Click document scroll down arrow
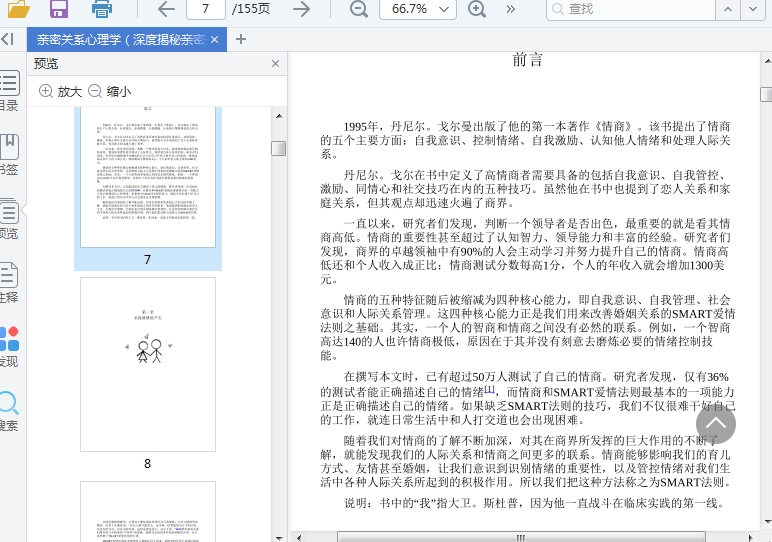The height and width of the screenshot is (542, 772). point(767,522)
